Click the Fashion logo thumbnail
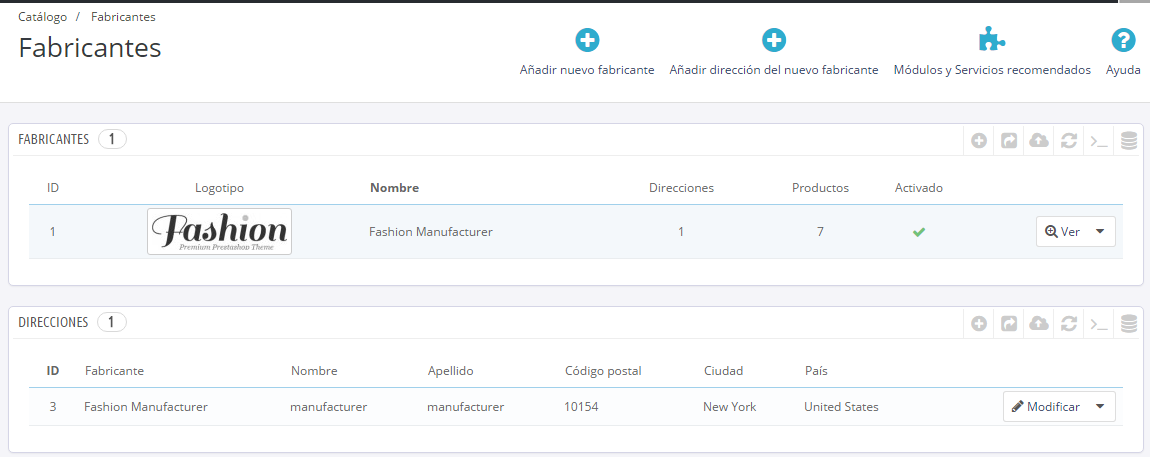The width and height of the screenshot is (1150, 457). (x=219, y=231)
